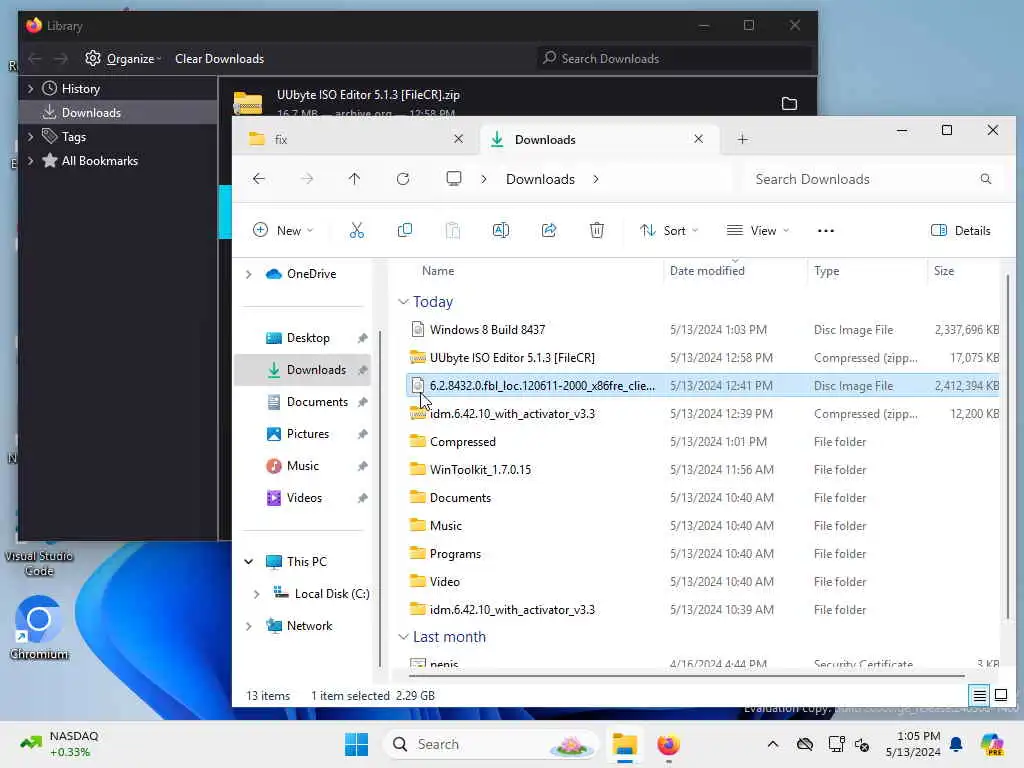Open containing folder icon in Library window

coord(789,103)
